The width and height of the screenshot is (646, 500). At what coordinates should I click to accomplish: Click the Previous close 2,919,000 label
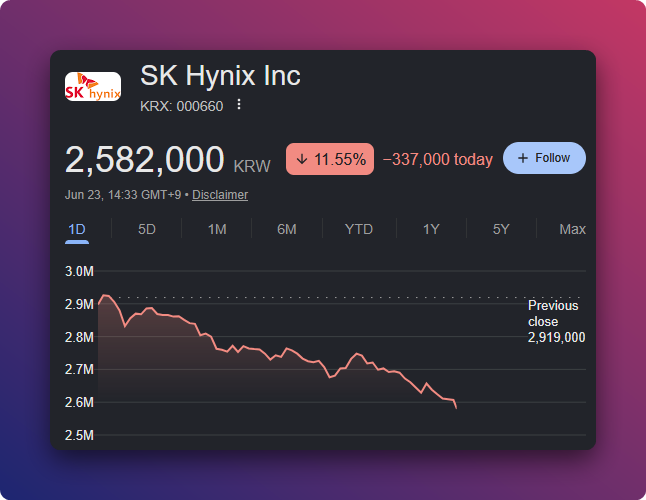(x=557, y=322)
